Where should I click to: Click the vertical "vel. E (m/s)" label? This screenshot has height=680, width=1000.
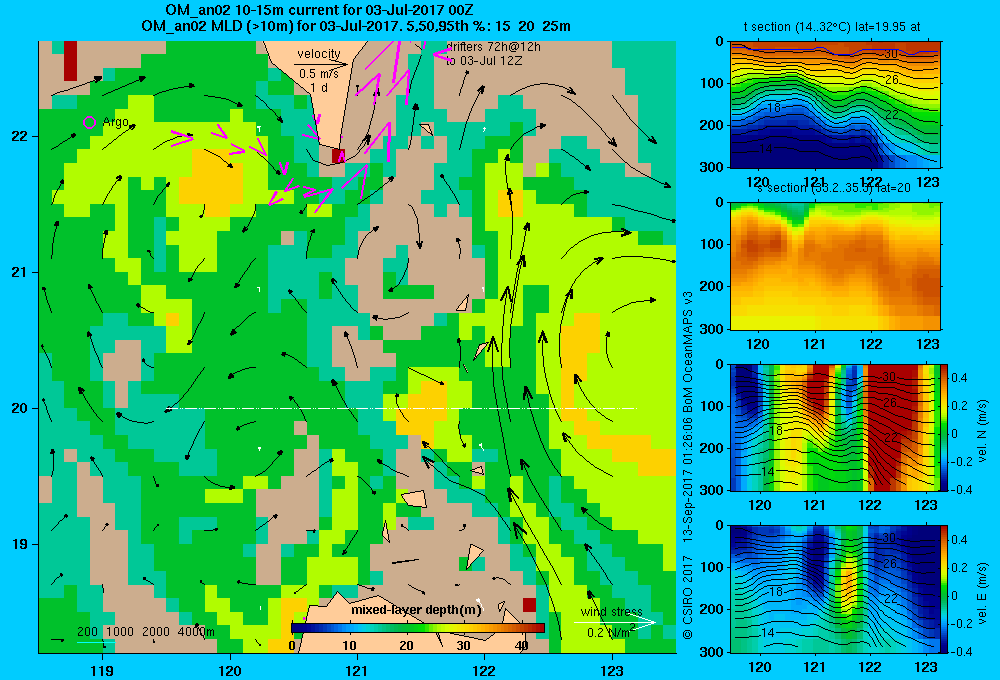(x=982, y=591)
